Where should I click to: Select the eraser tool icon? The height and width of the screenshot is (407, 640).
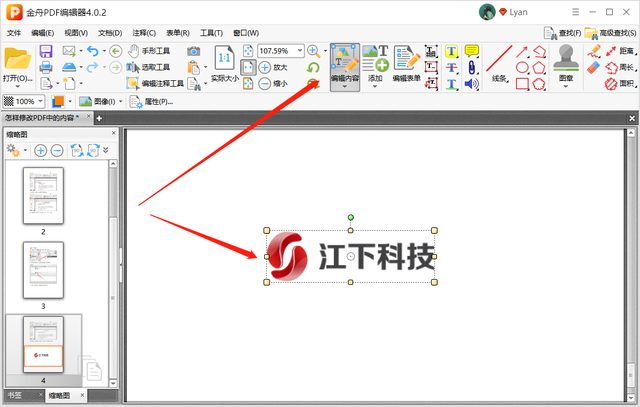tap(593, 67)
